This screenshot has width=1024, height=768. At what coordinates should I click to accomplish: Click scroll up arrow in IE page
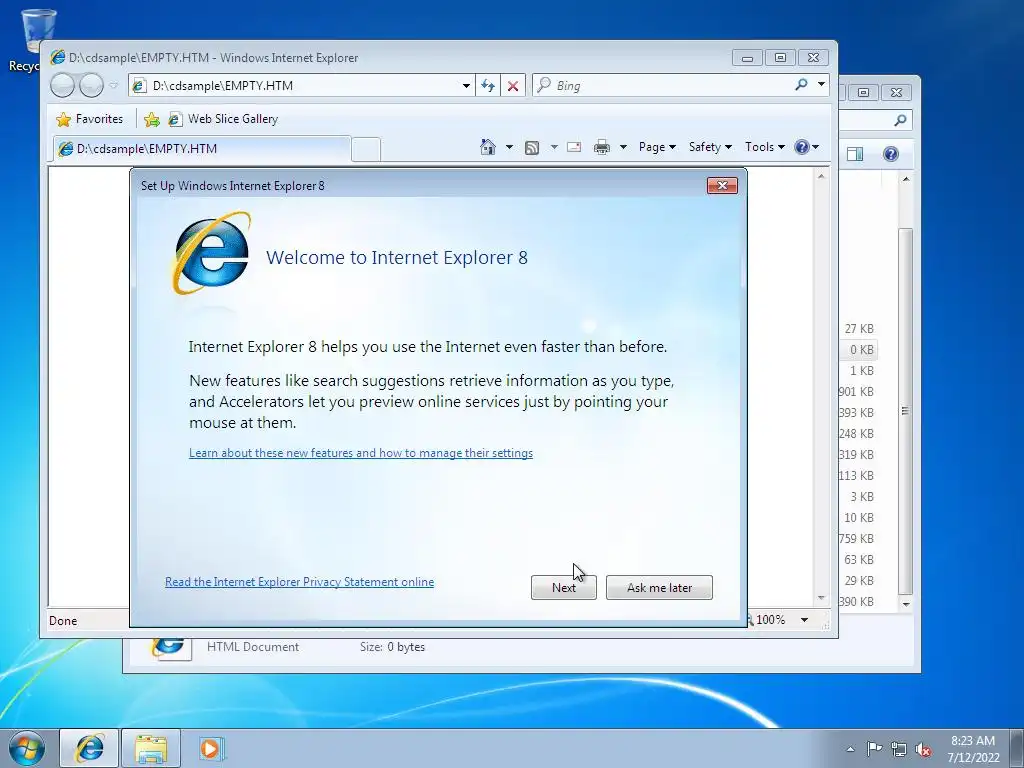[821, 176]
